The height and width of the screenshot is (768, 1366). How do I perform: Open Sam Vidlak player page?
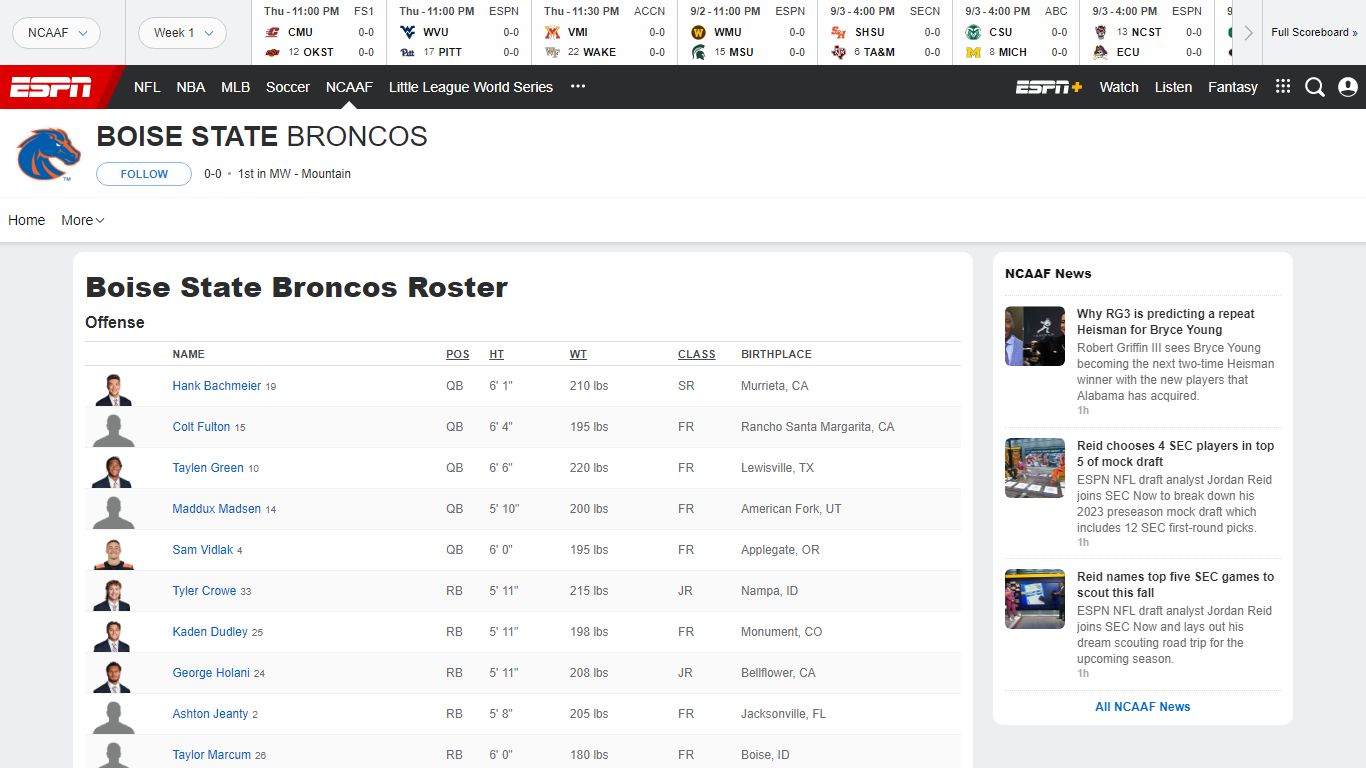(x=203, y=550)
